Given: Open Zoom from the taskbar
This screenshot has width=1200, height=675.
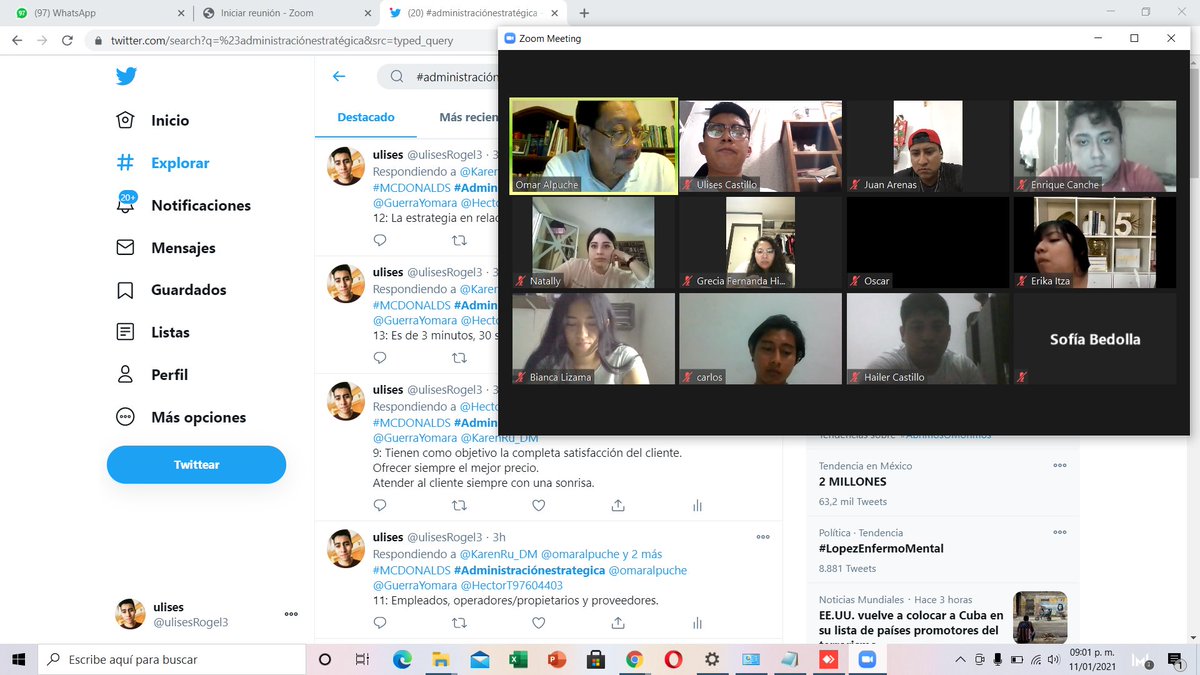Looking at the screenshot, I should click(x=866, y=660).
